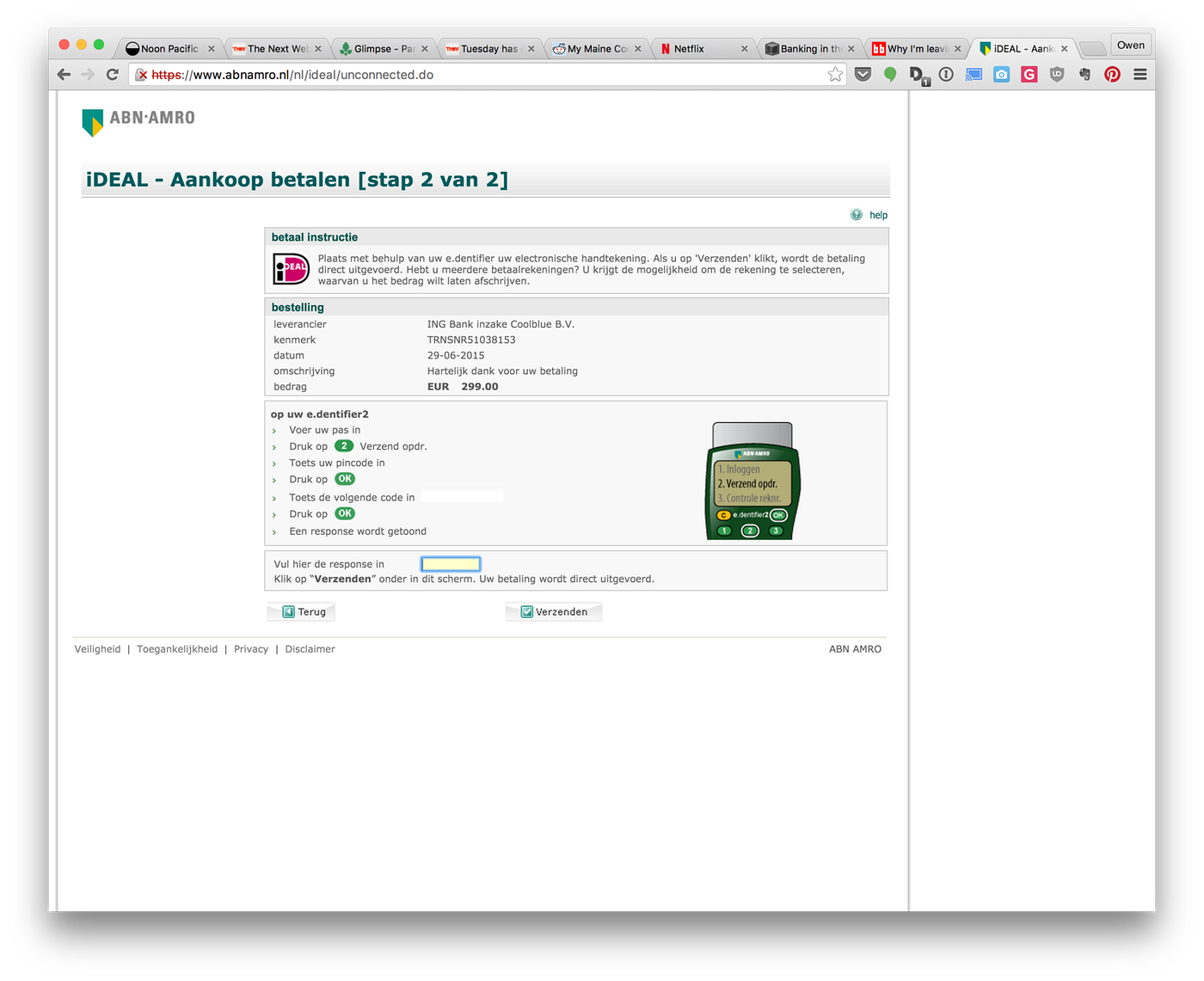The width and height of the screenshot is (1204, 981).
Task: Open the green Hangouts extension icon
Action: pos(890,75)
